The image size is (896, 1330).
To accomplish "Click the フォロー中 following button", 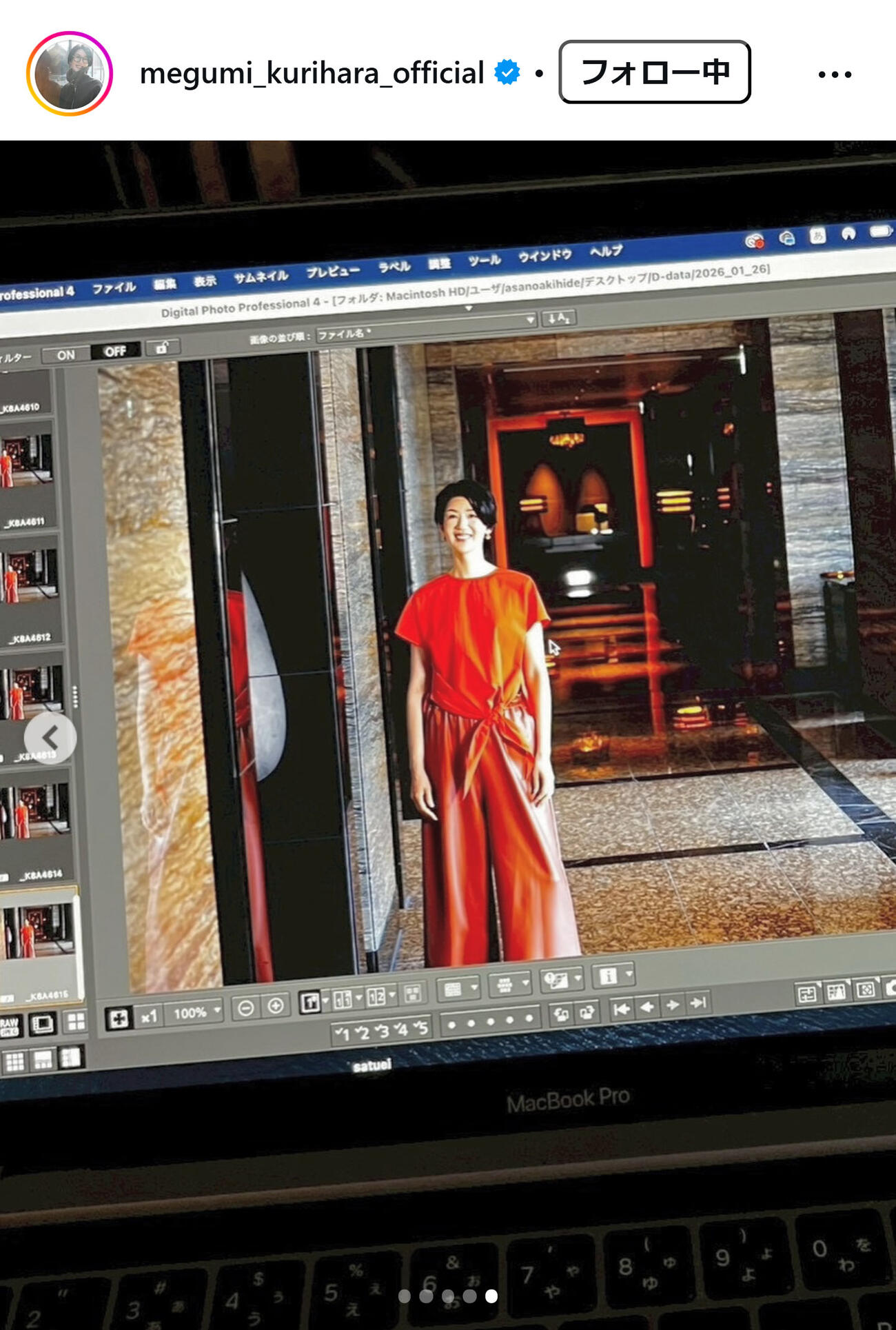I will coord(654,72).
